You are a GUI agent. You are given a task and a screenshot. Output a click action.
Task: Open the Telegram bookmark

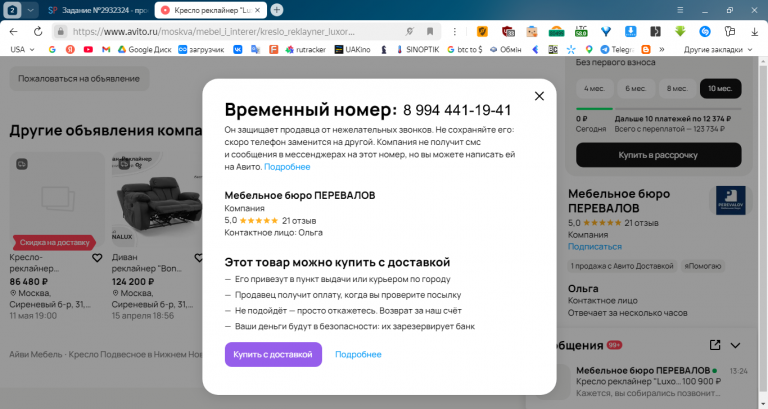pyautogui.click(x=617, y=49)
